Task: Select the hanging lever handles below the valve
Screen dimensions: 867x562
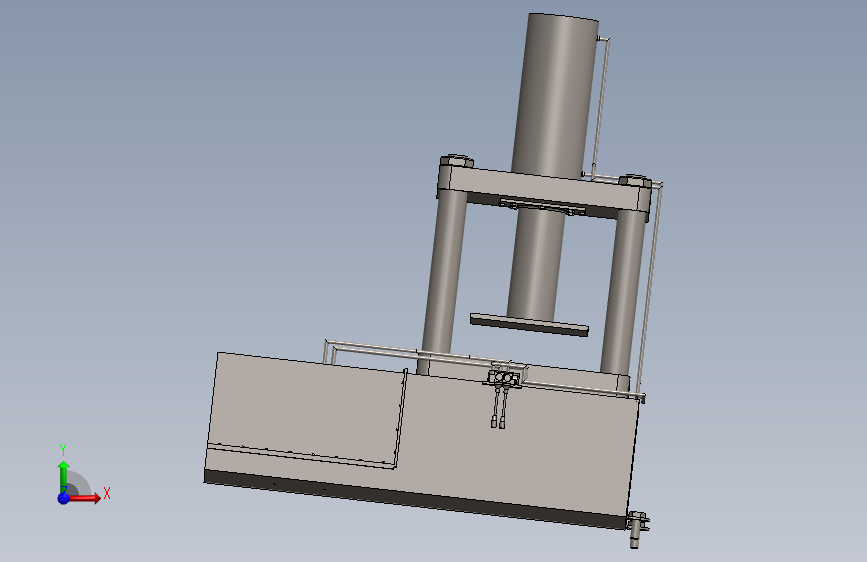Action: click(x=498, y=407)
